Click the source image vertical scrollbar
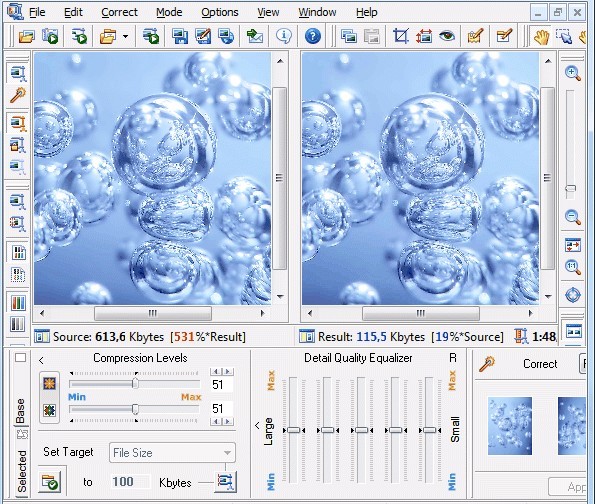 (x=280, y=178)
